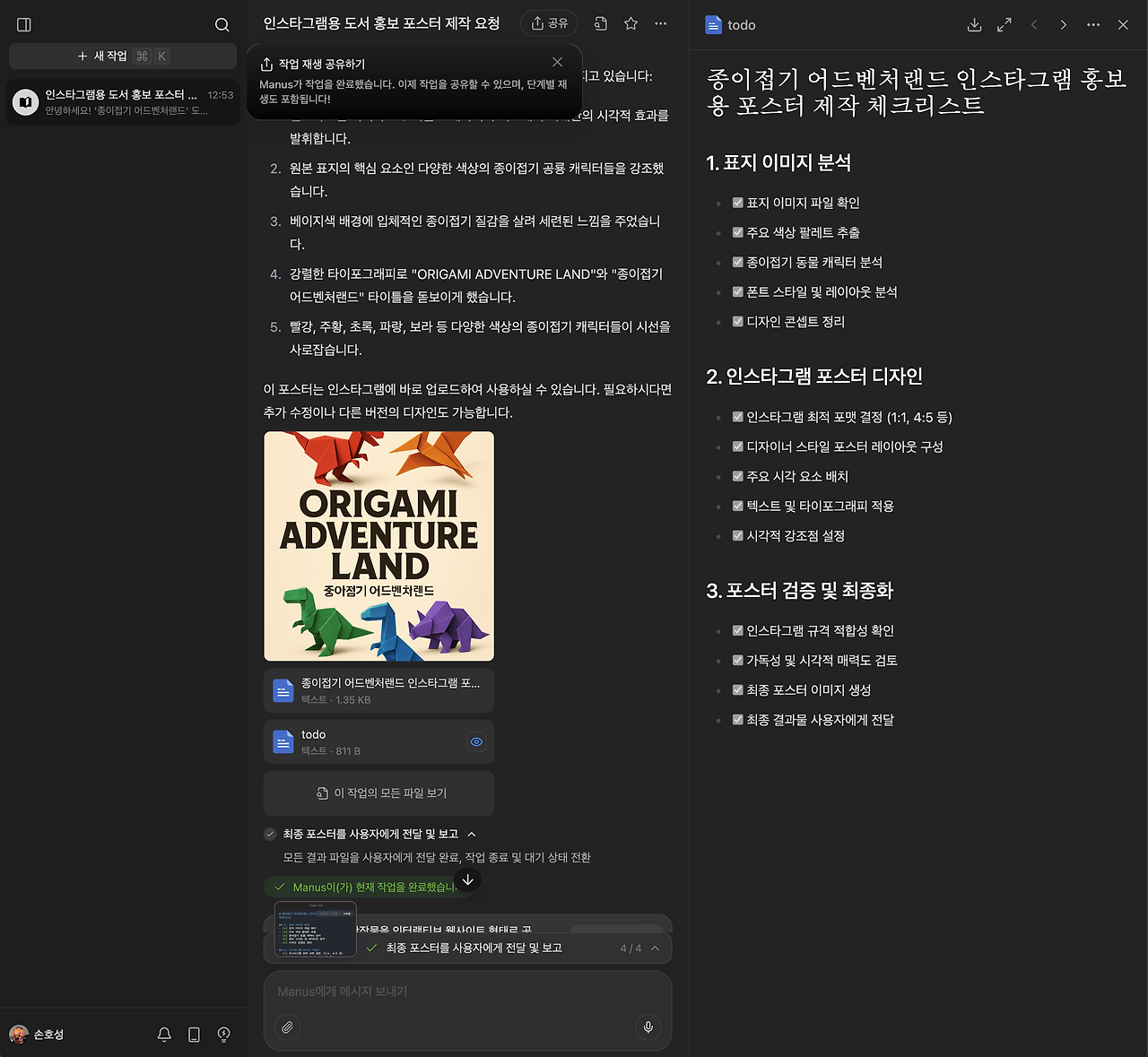Collapse the '최종 포스터를 사용자에게 전달 및 보고' section
The height and width of the screenshot is (1057, 1148).
pos(470,834)
